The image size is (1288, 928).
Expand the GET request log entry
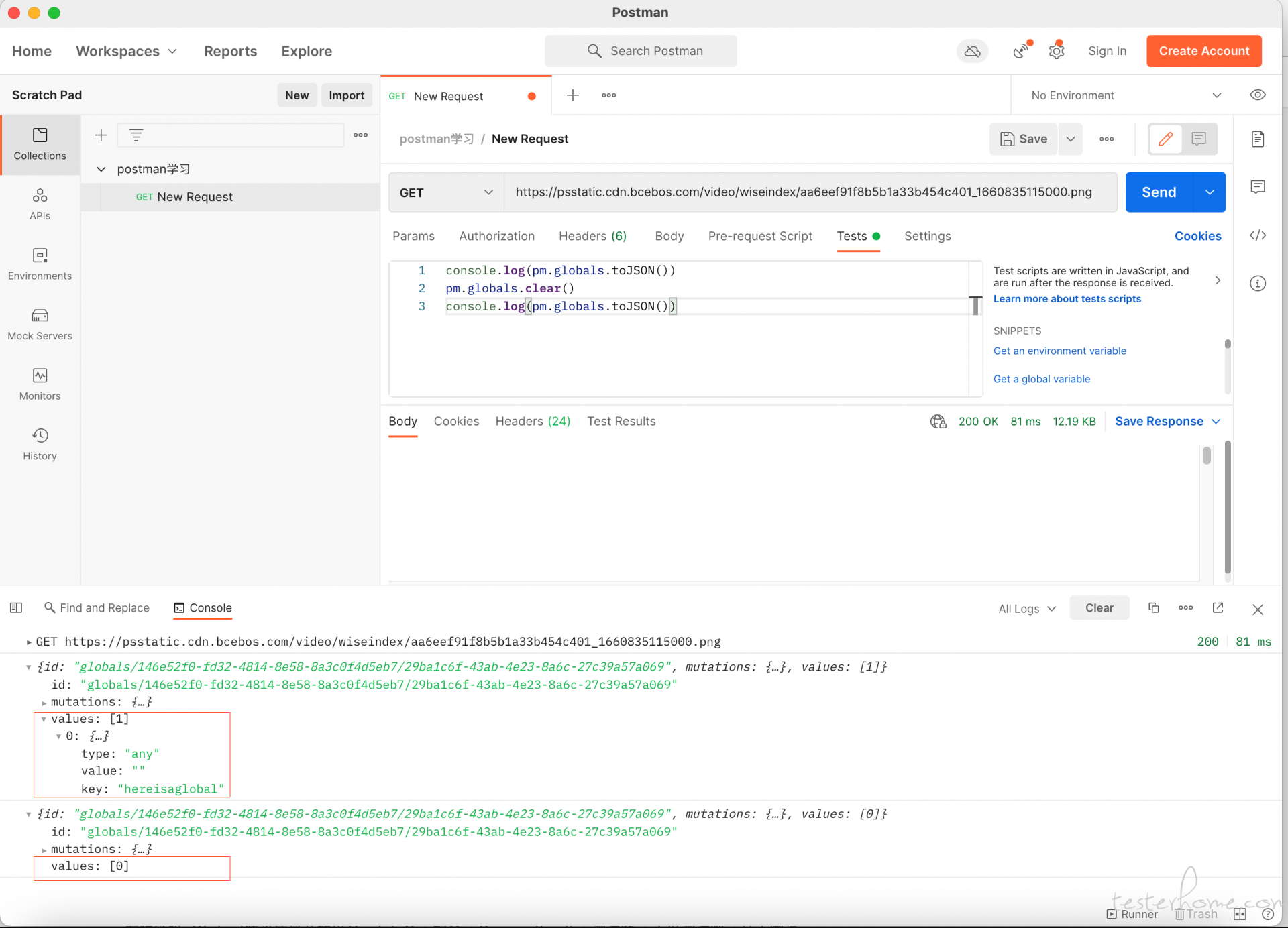29,642
